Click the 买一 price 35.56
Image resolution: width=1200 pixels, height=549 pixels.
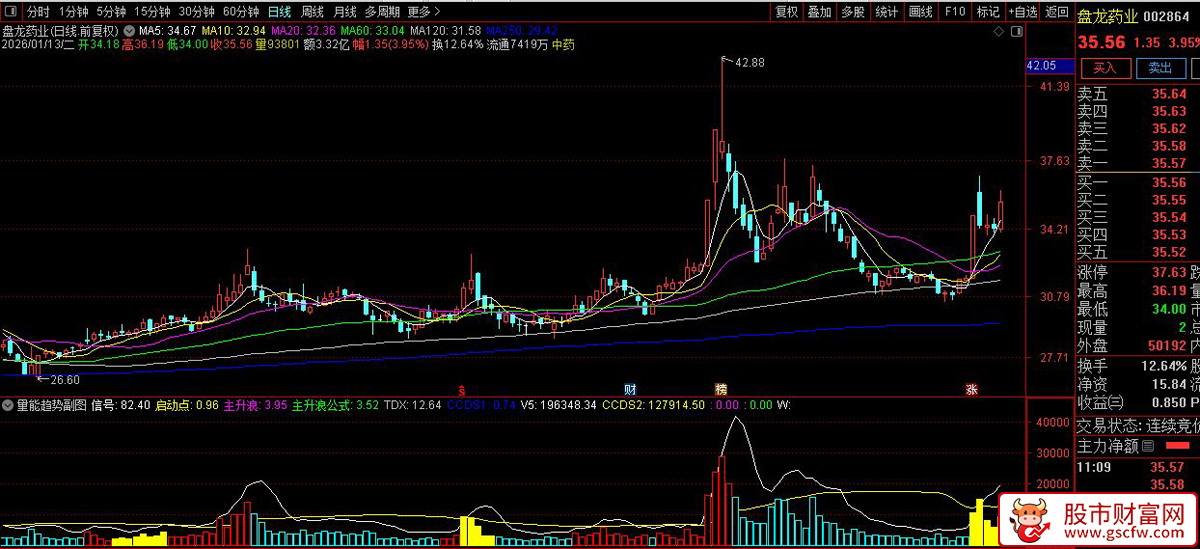(1169, 183)
